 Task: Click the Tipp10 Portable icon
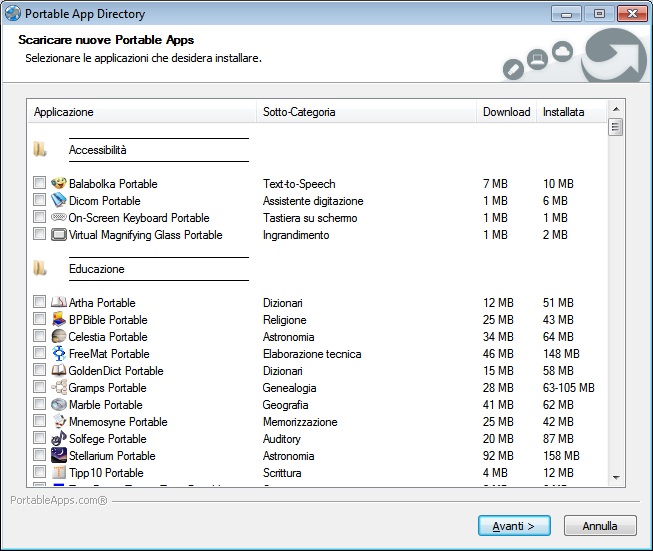pyautogui.click(x=59, y=472)
